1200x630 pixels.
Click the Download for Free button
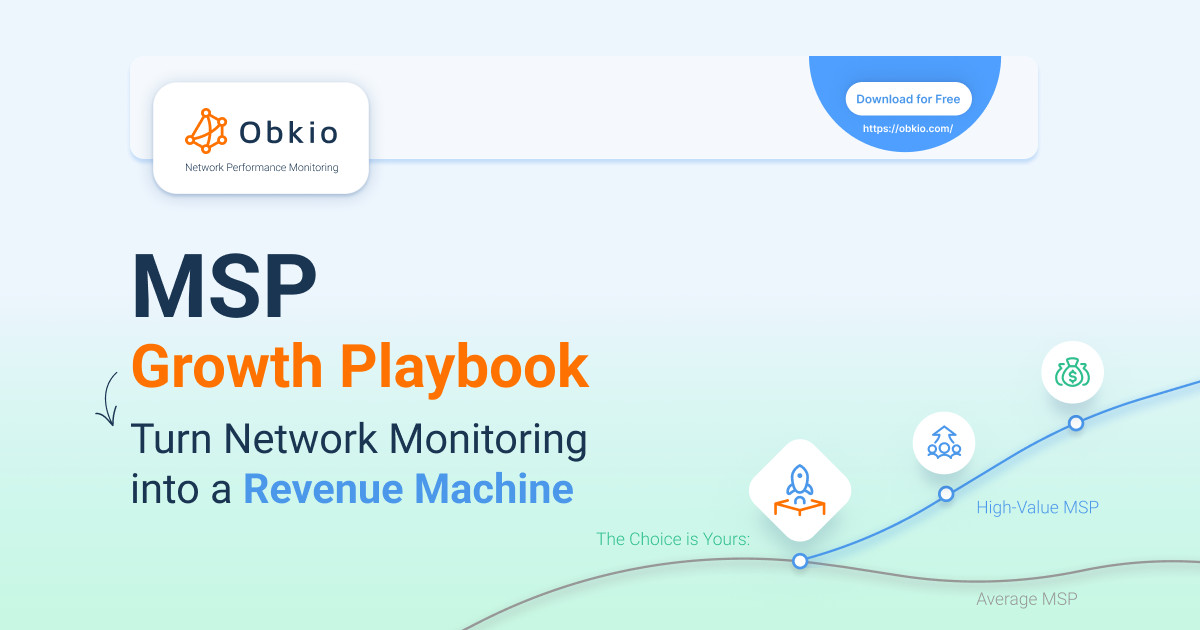pos(909,98)
